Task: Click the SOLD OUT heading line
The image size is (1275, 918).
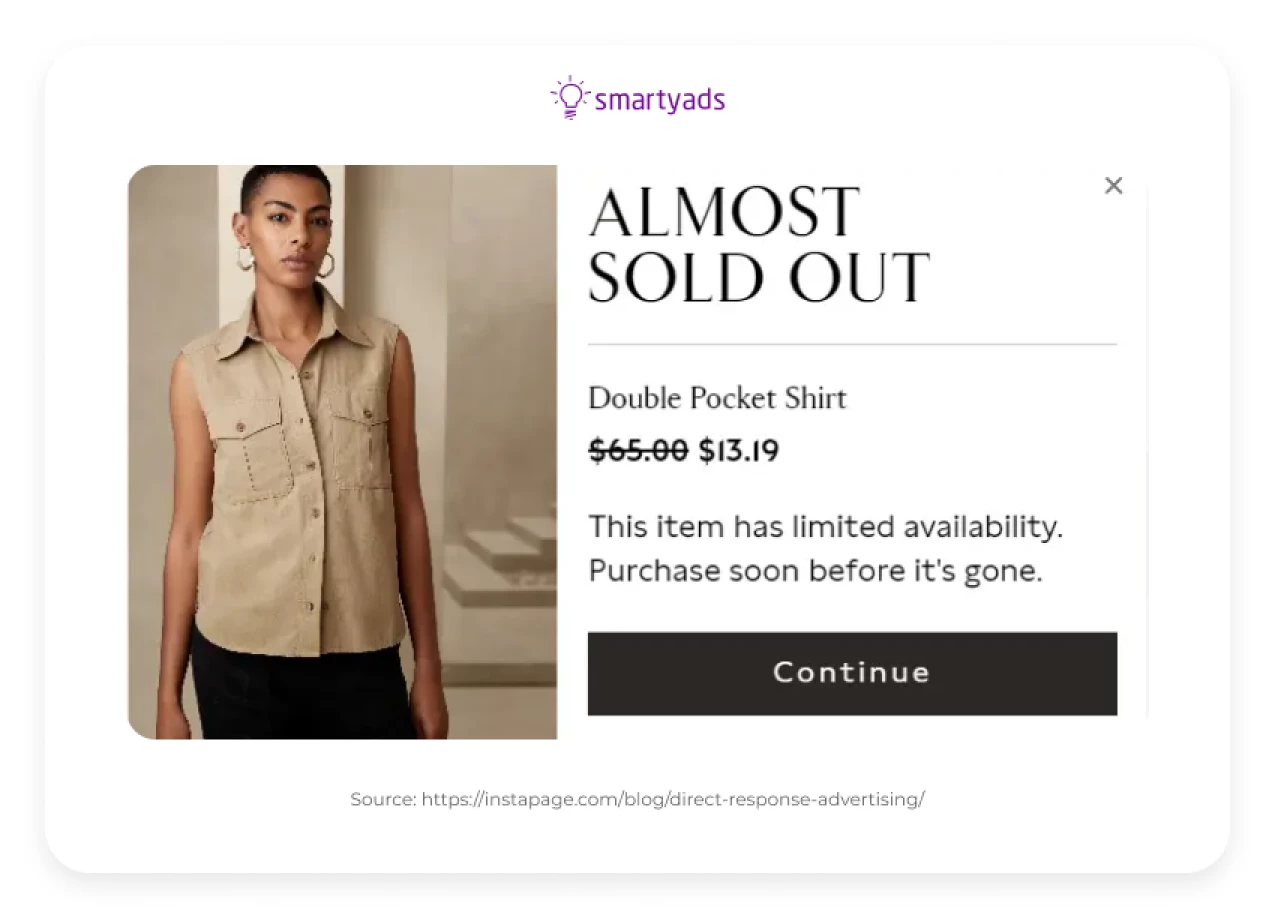Action: (x=758, y=277)
